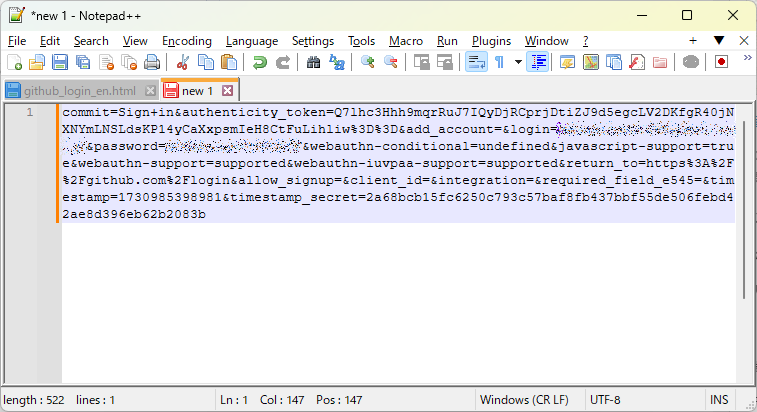
Task: Zoom in using magnifier plus icon
Action: coord(367,62)
